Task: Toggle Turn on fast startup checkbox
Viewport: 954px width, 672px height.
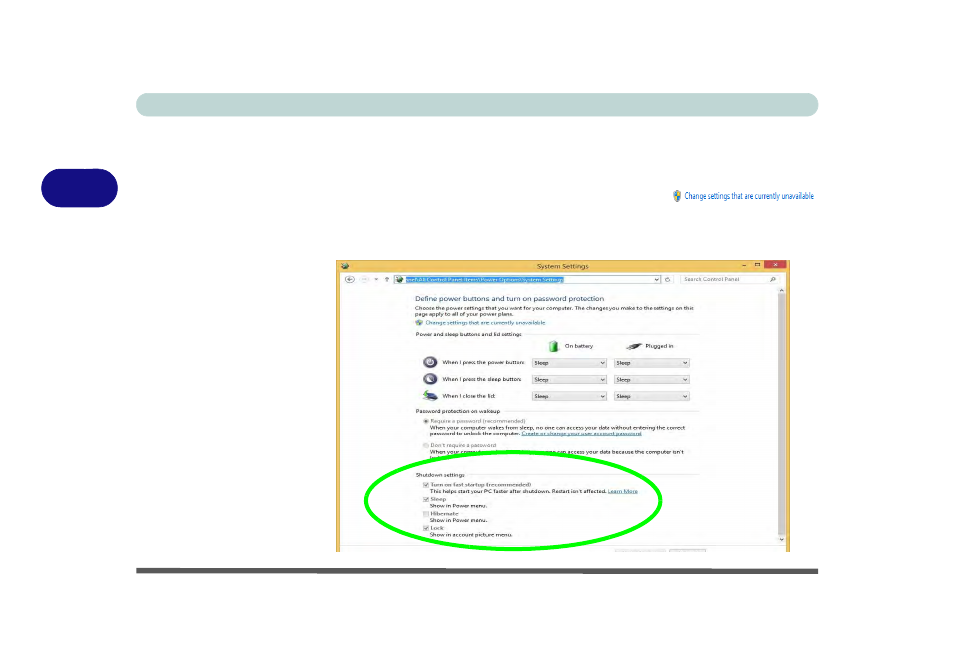Action: [426, 485]
